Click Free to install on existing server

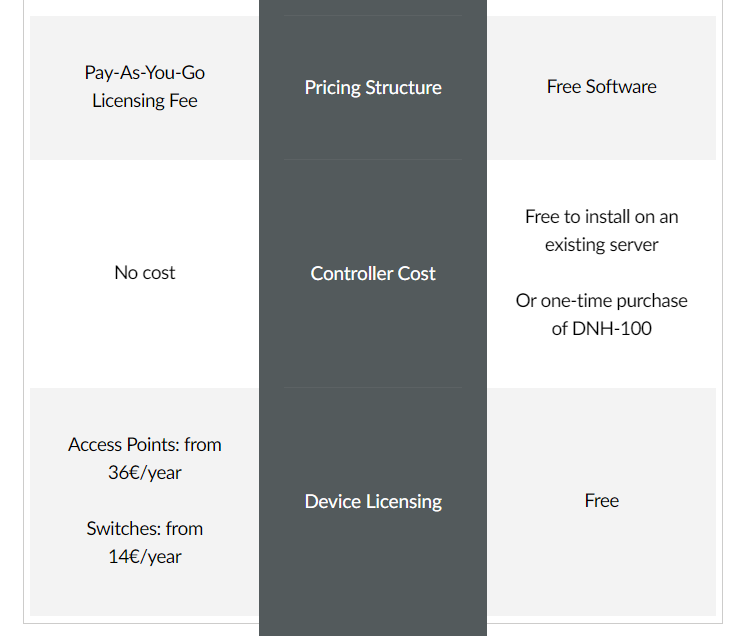pyautogui.click(x=602, y=231)
